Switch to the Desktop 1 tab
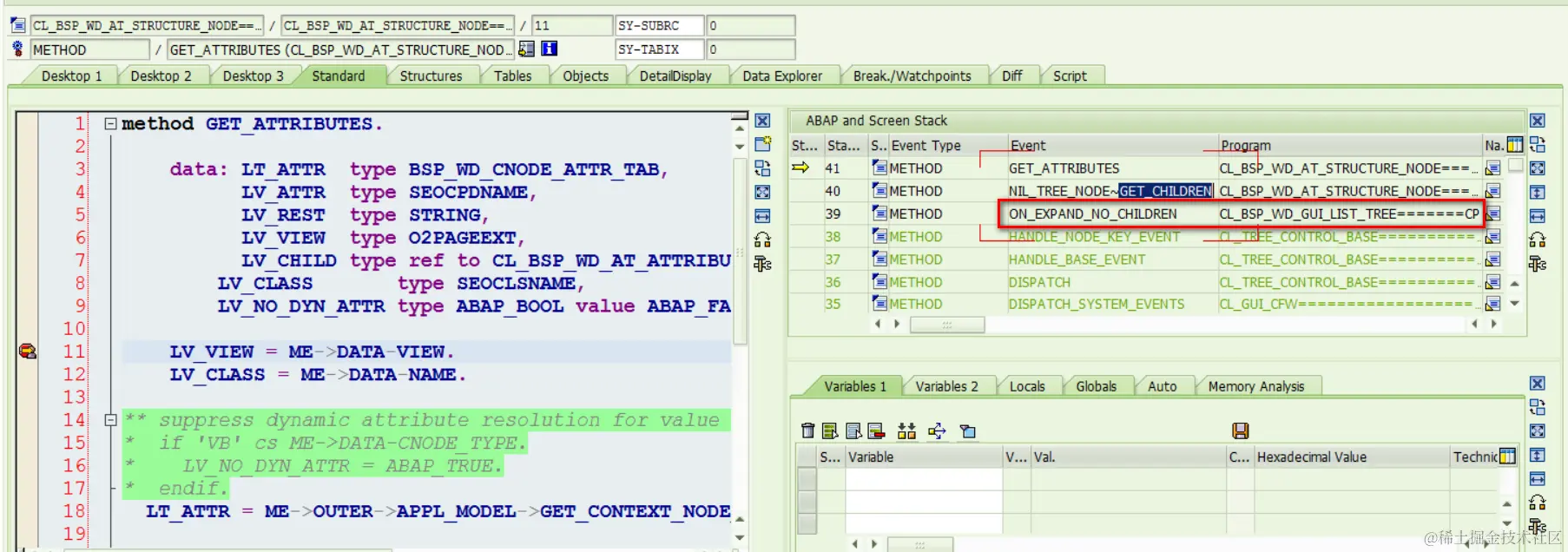Image resolution: width=1568 pixels, height=552 pixels. click(71, 76)
